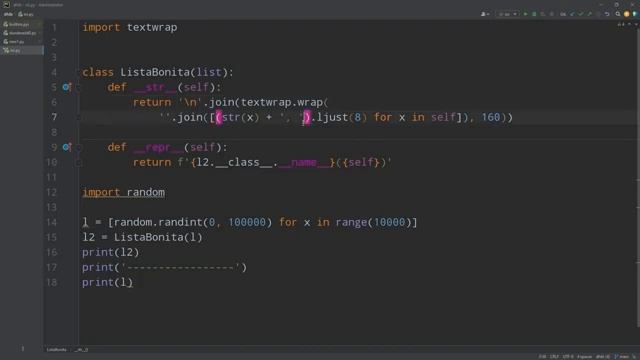The image size is (640, 360).
Task: Open the run configuration dropdown in toolbar
Action: [507, 14]
